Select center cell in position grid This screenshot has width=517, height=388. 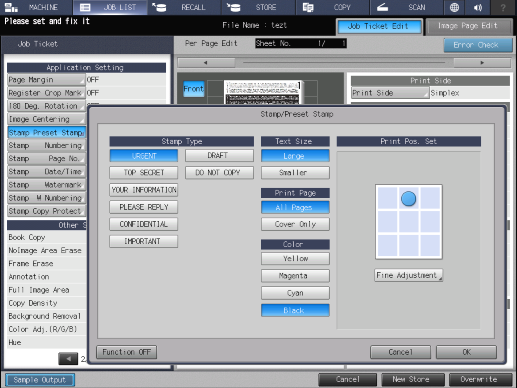(x=409, y=222)
